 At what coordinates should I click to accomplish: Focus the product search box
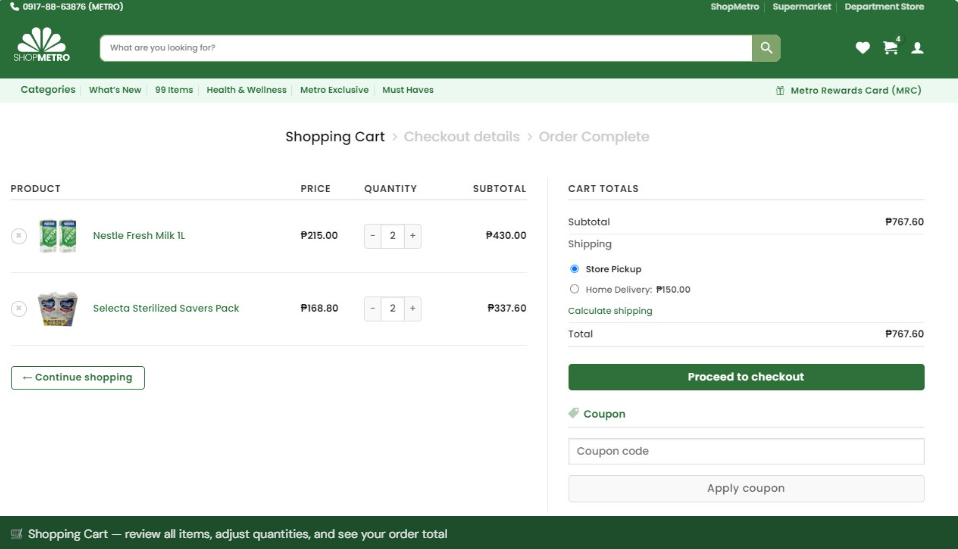[x=426, y=48]
